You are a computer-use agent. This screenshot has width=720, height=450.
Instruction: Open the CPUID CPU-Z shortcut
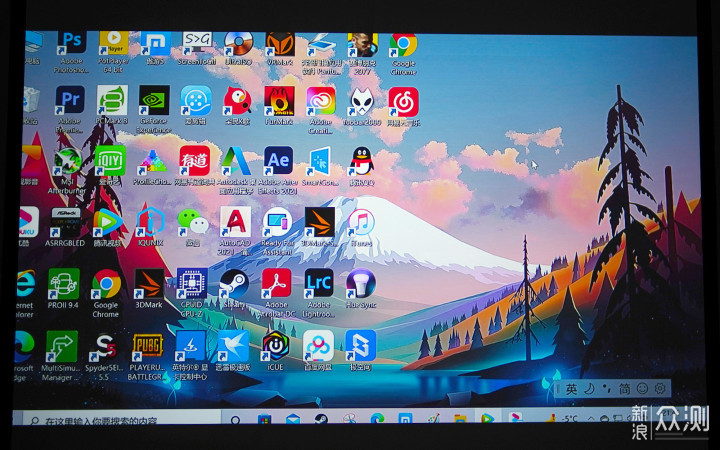point(192,284)
